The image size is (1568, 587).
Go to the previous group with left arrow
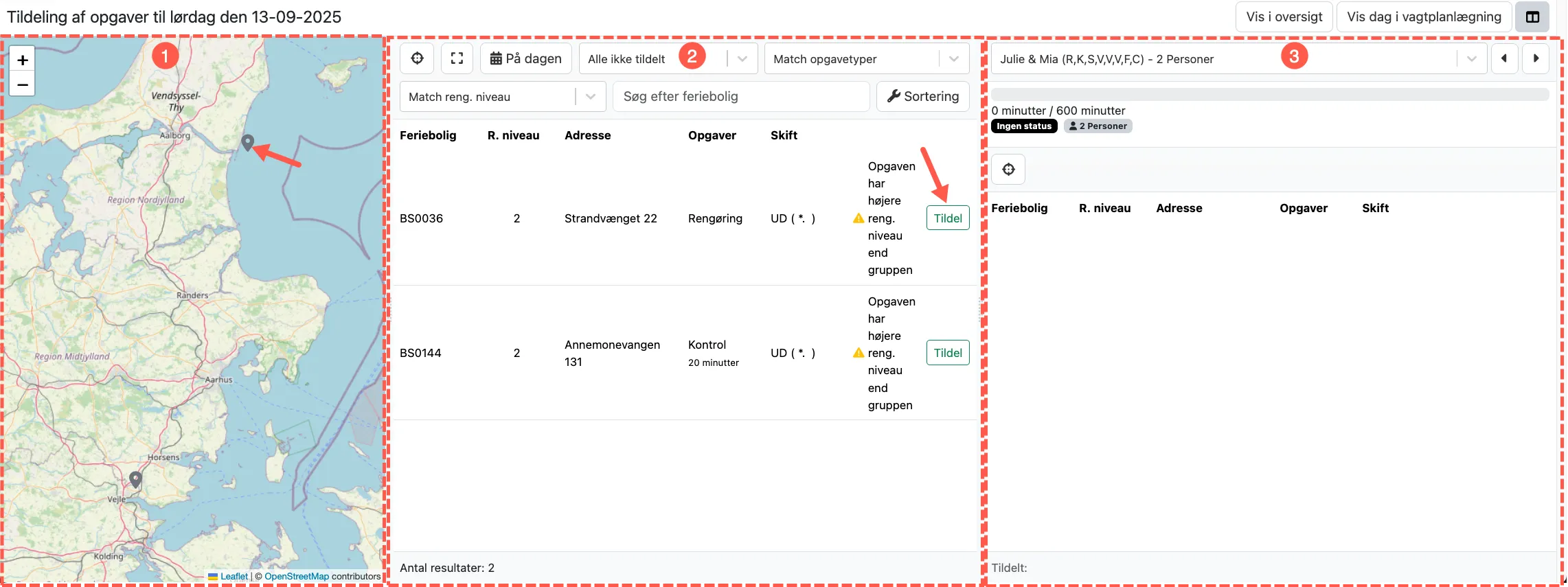(1504, 58)
